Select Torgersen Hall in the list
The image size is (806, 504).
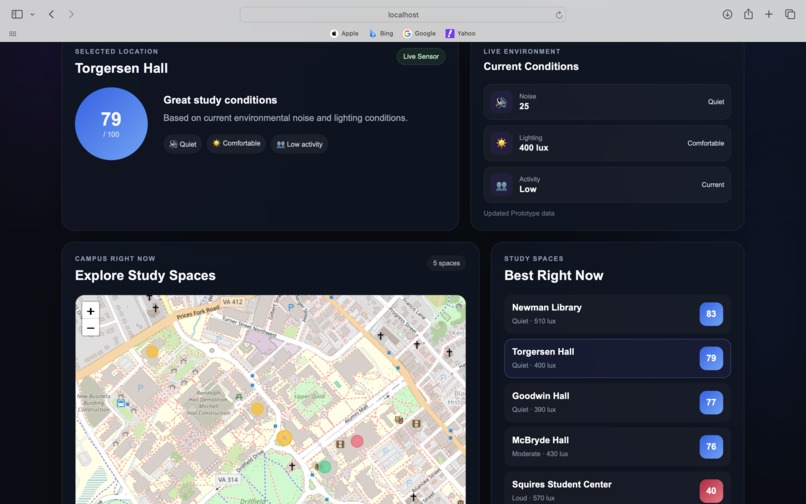[617, 358]
